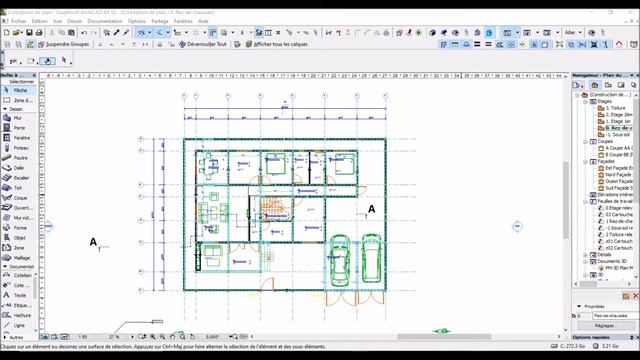Select the Porte door tool

pyautogui.click(x=18, y=128)
